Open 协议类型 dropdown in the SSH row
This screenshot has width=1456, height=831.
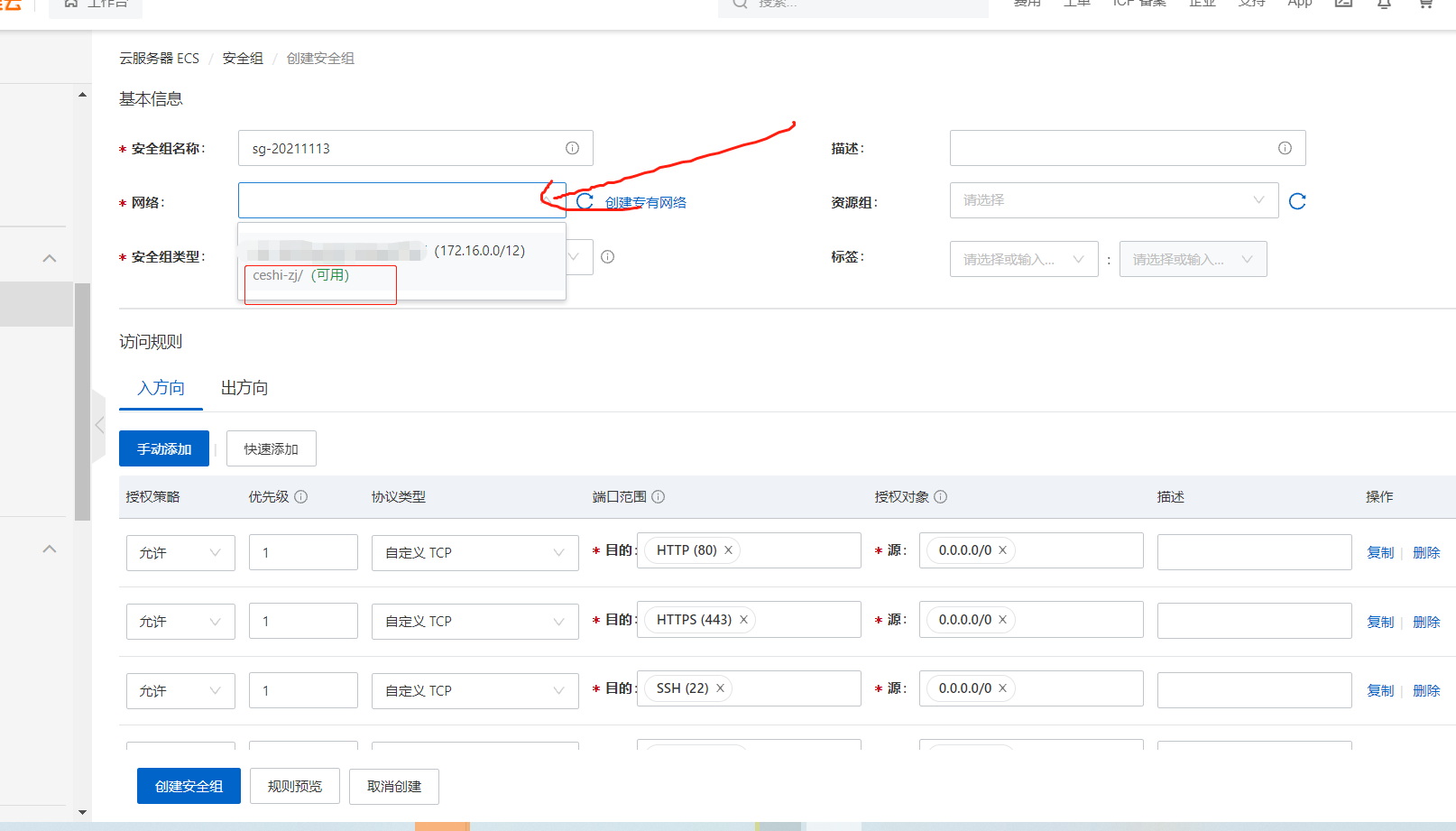click(475, 691)
